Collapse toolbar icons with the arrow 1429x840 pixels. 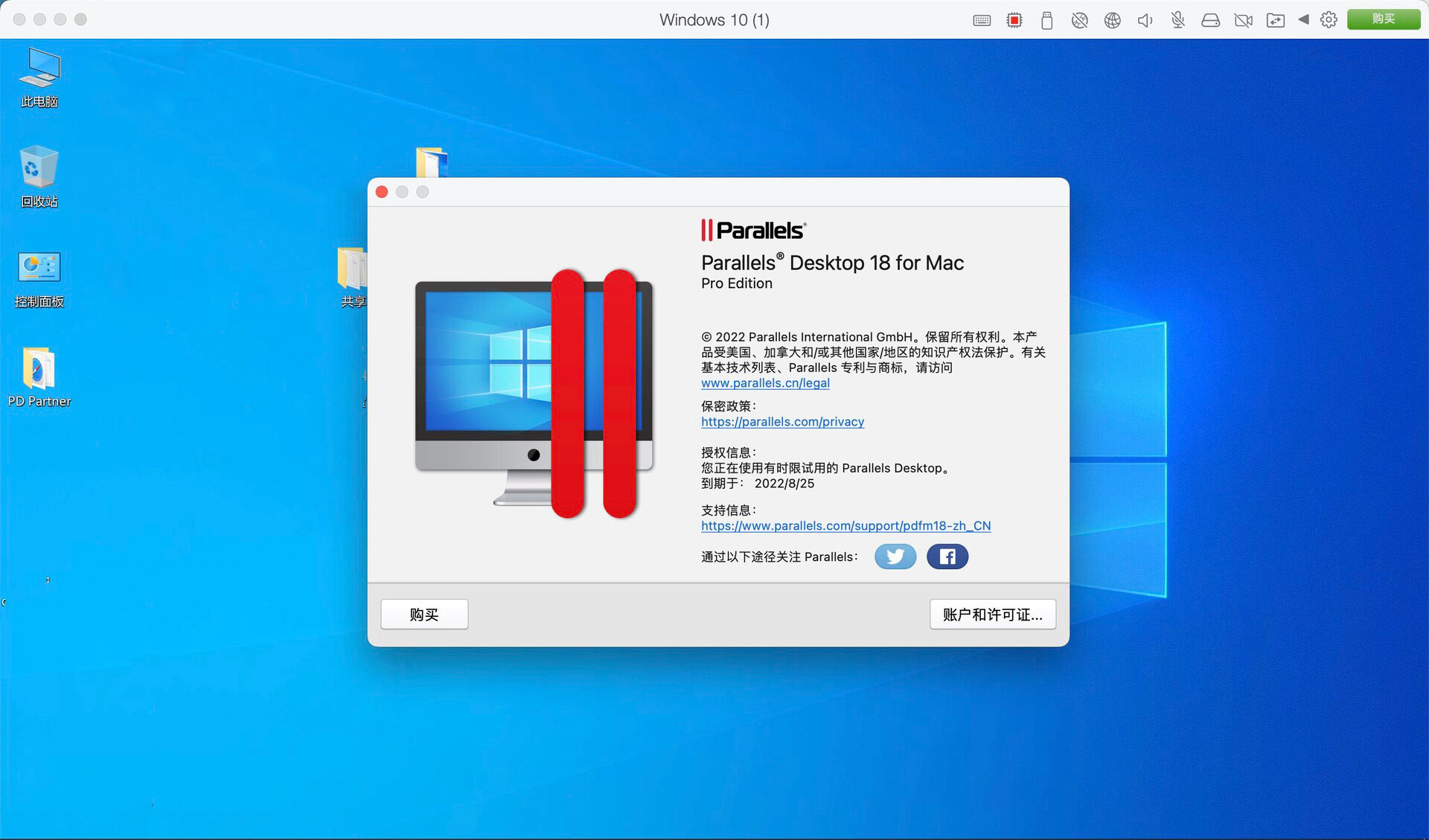click(1303, 19)
